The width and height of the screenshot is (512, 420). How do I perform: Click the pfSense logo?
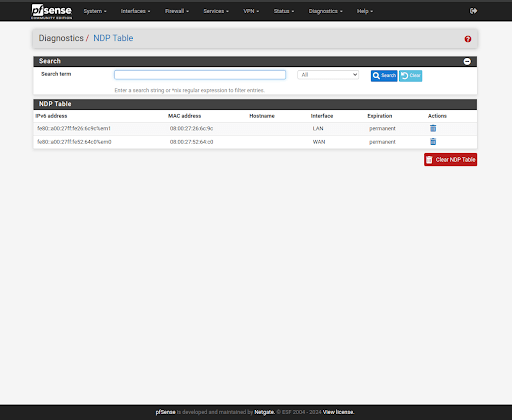point(51,11)
